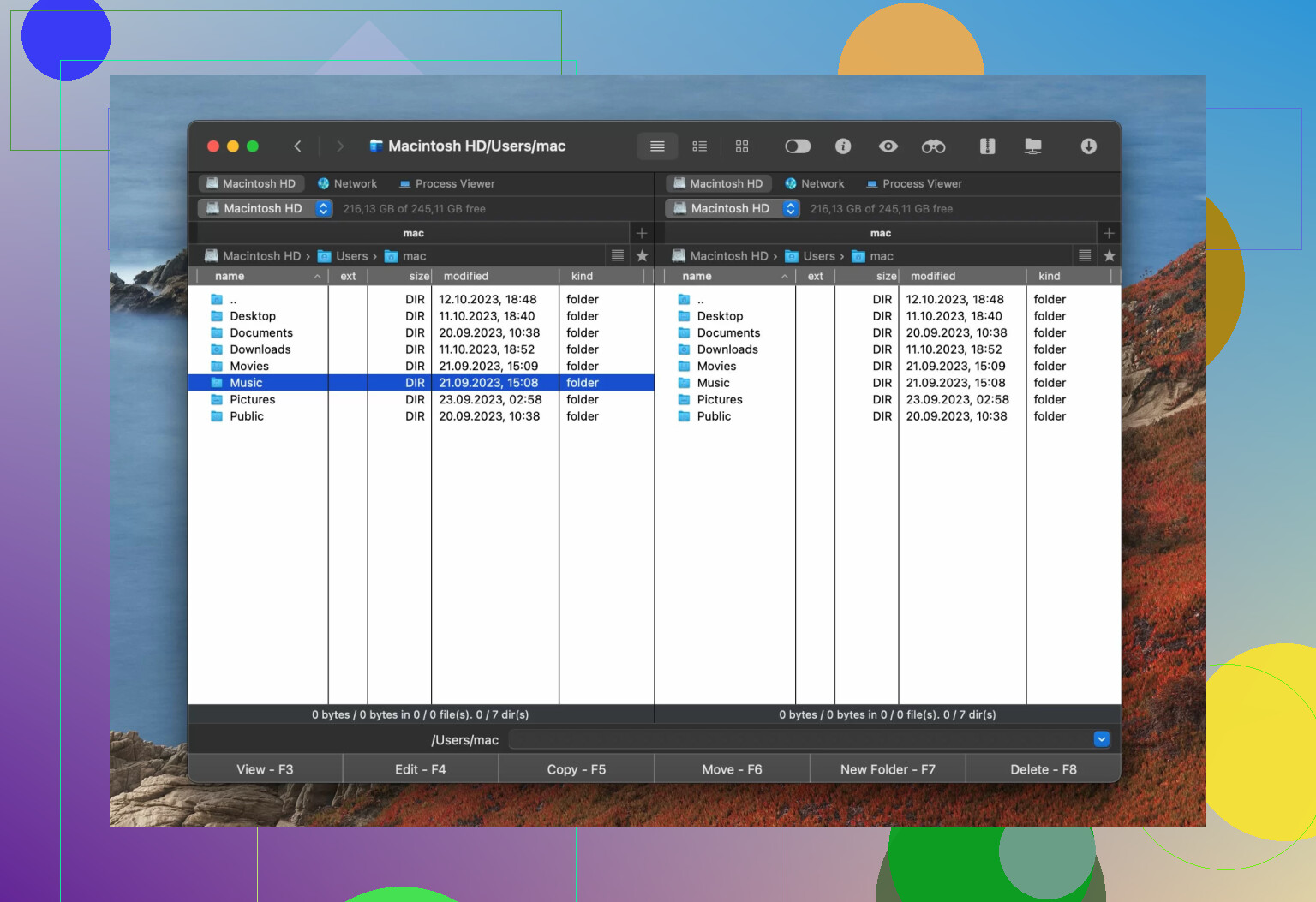
Task: Select the Downloads folder in right panel
Action: [727, 349]
